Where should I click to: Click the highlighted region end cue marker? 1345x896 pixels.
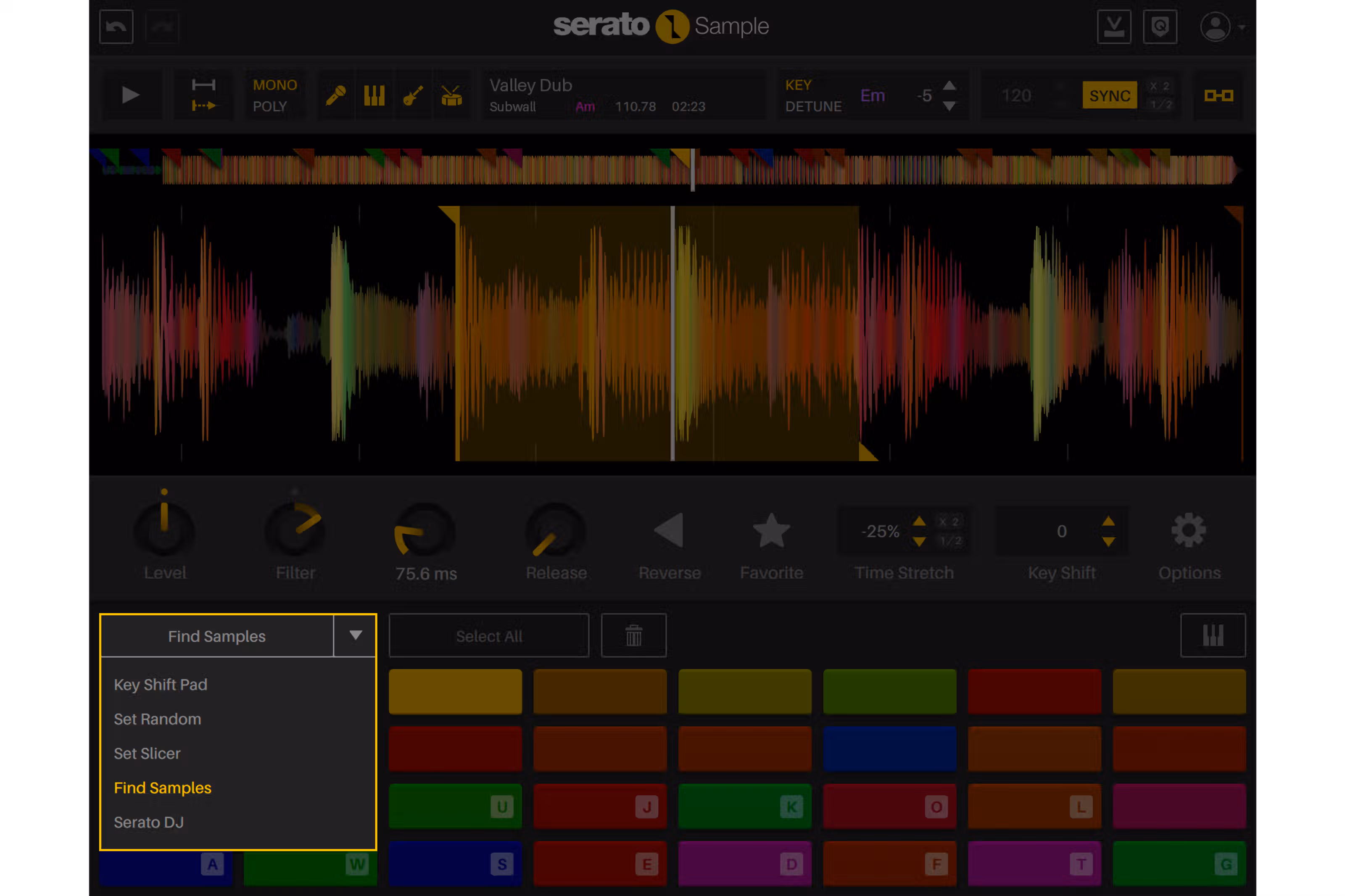[868, 452]
